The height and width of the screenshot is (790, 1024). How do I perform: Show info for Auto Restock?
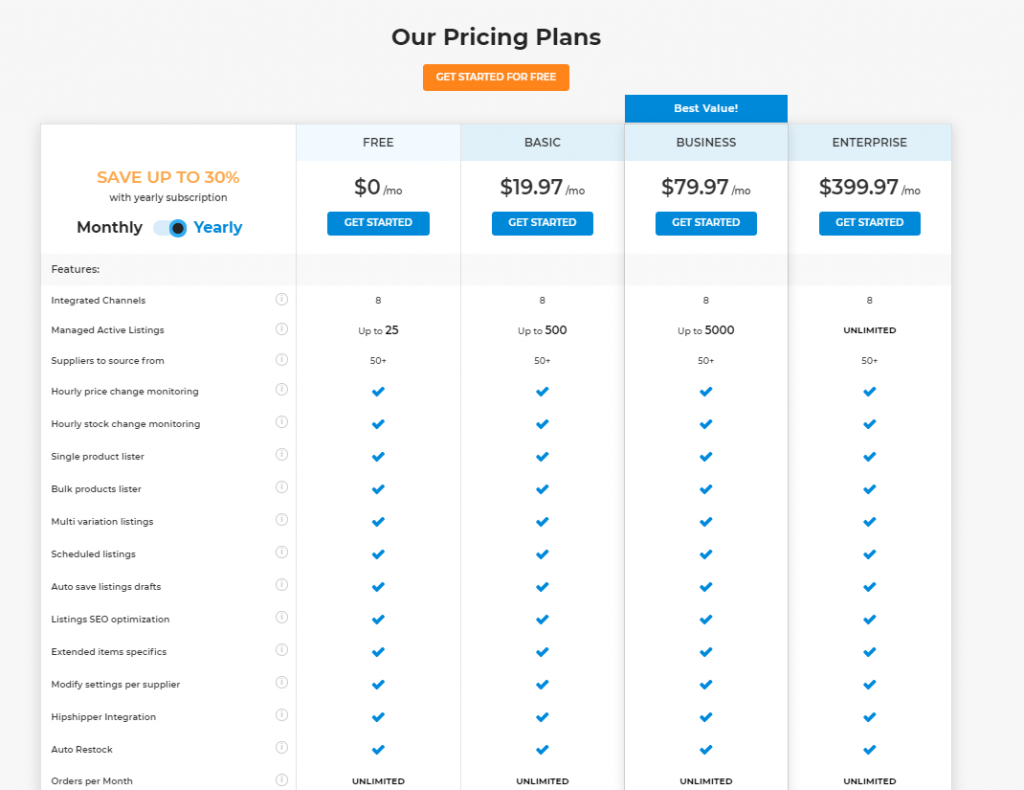pyautogui.click(x=281, y=748)
